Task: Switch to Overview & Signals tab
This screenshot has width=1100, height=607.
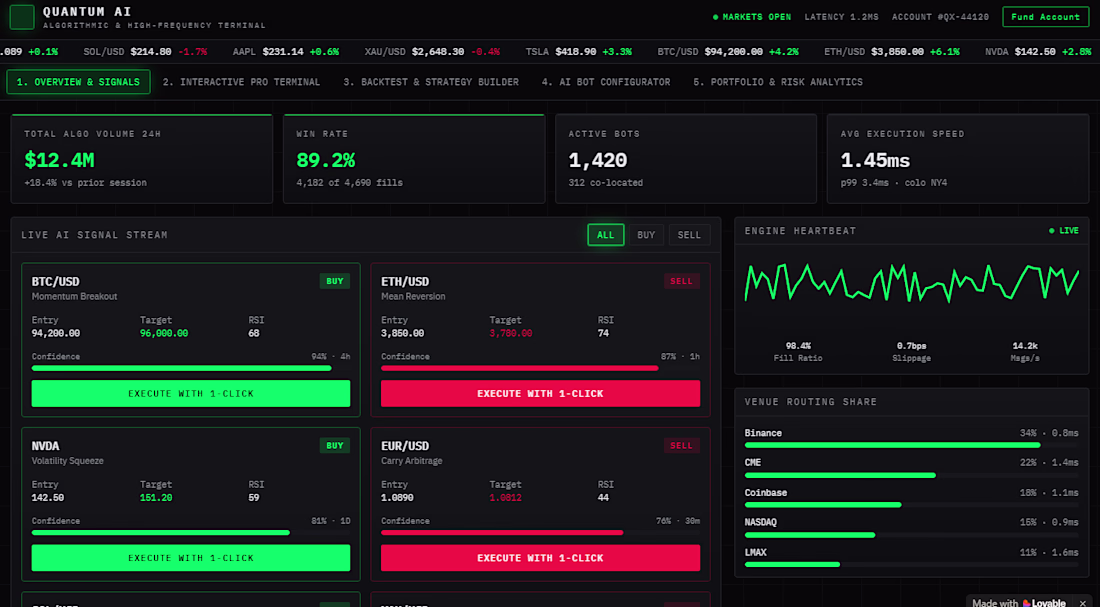Action: pyautogui.click(x=79, y=82)
